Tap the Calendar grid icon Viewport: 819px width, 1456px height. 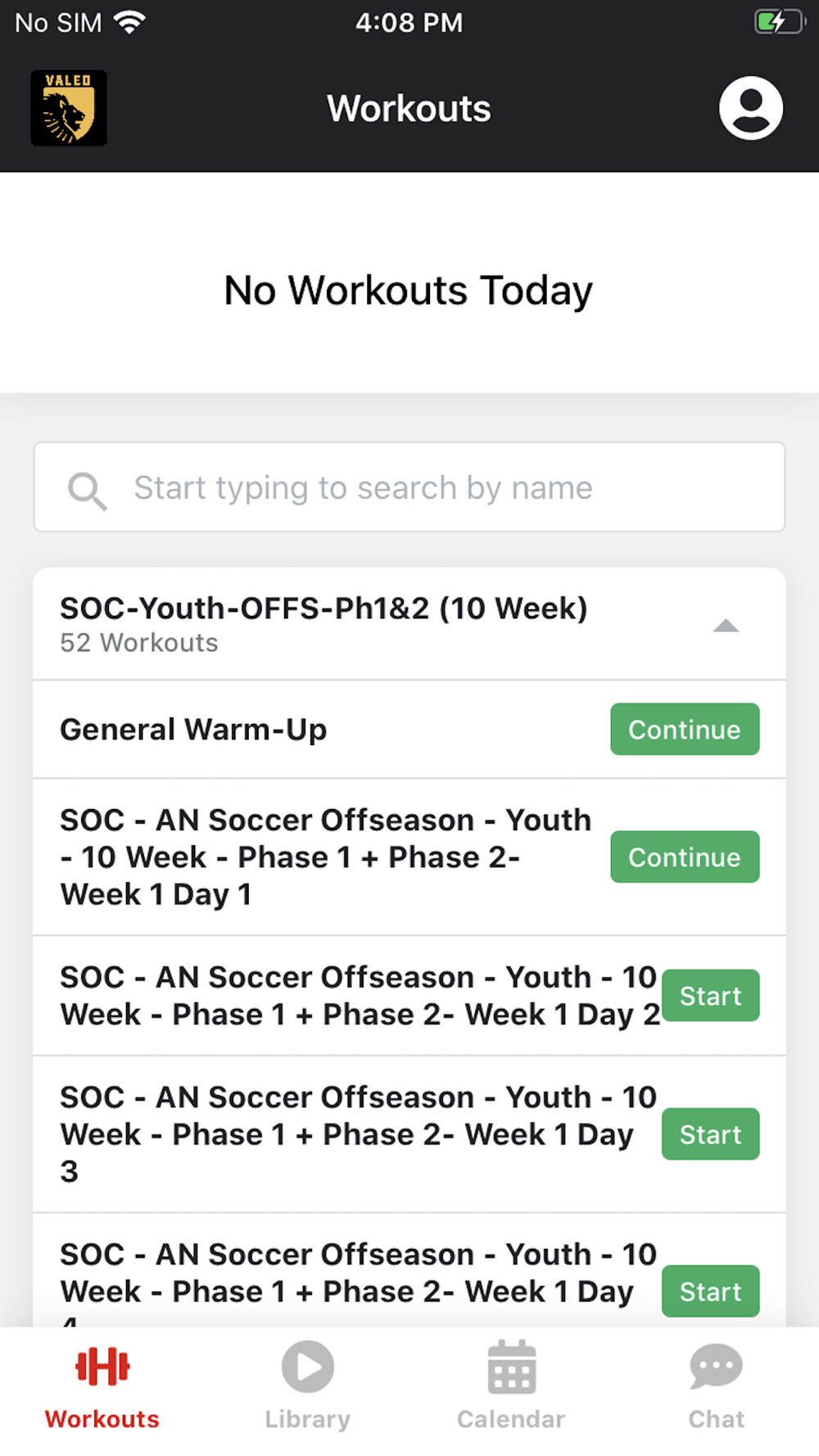(512, 1366)
